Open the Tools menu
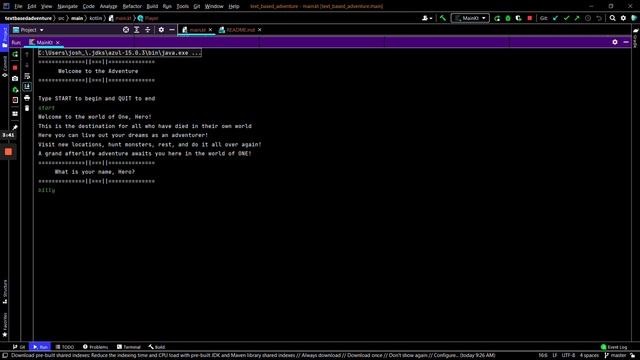This screenshot has height=360, width=640. pyautogui.click(x=182, y=6)
